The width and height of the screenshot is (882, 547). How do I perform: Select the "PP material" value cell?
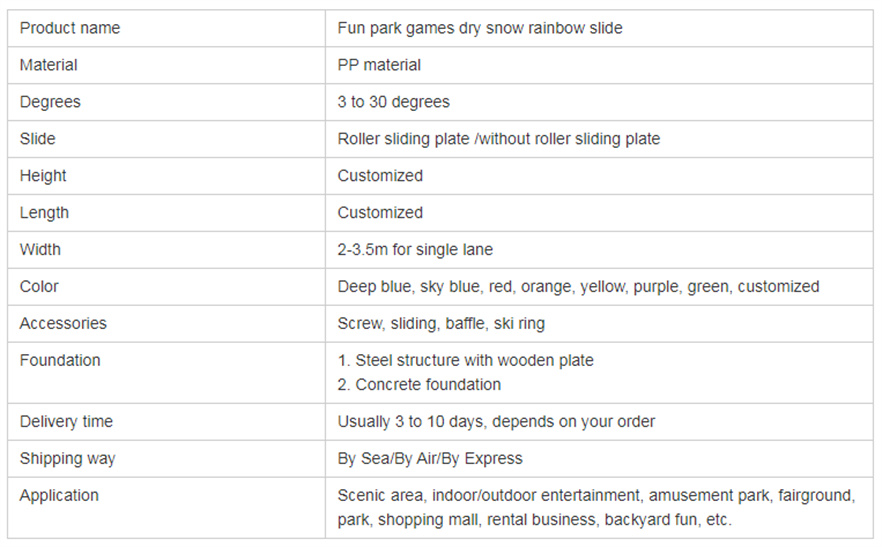click(x=379, y=65)
